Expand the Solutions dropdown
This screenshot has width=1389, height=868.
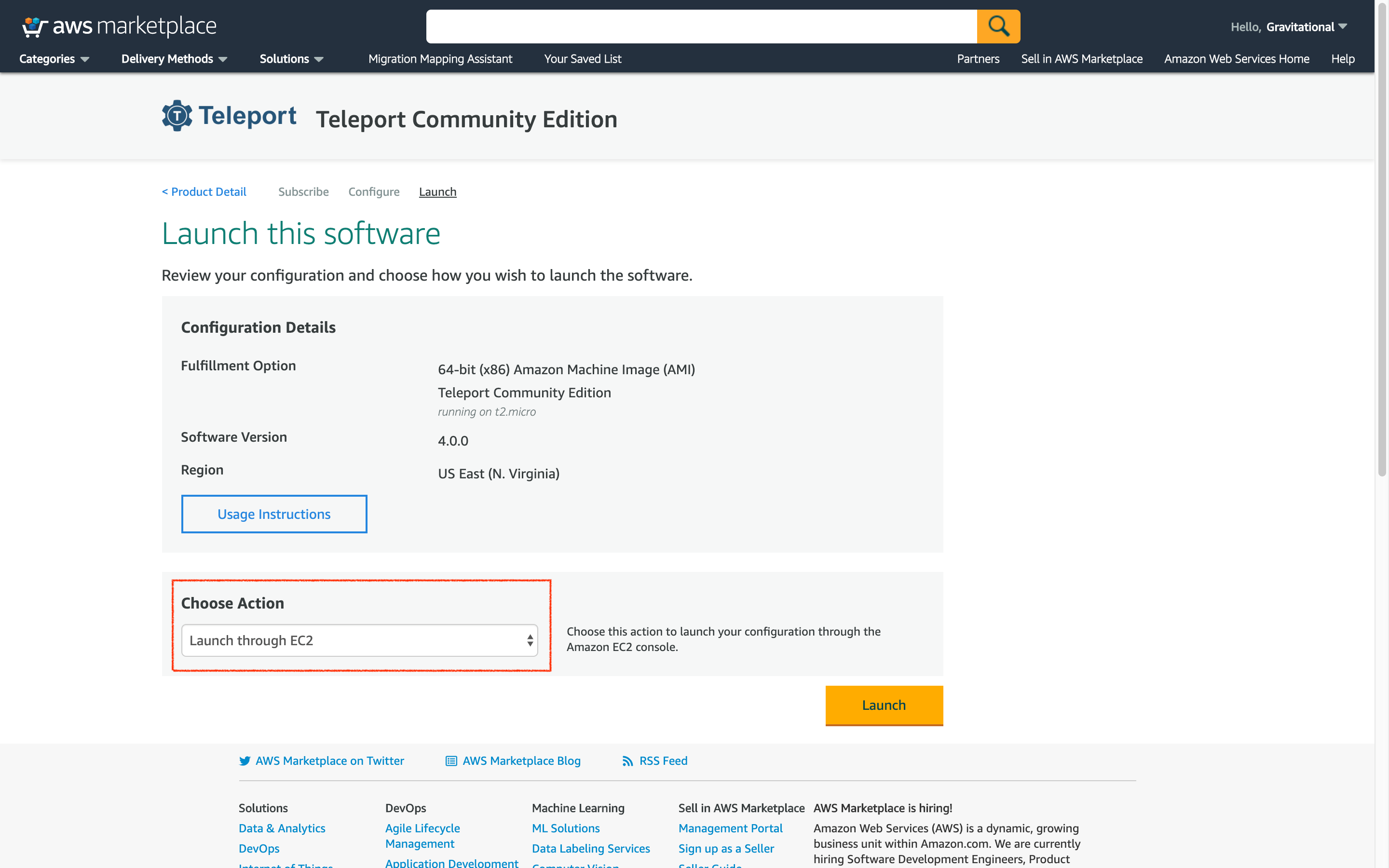(x=292, y=58)
